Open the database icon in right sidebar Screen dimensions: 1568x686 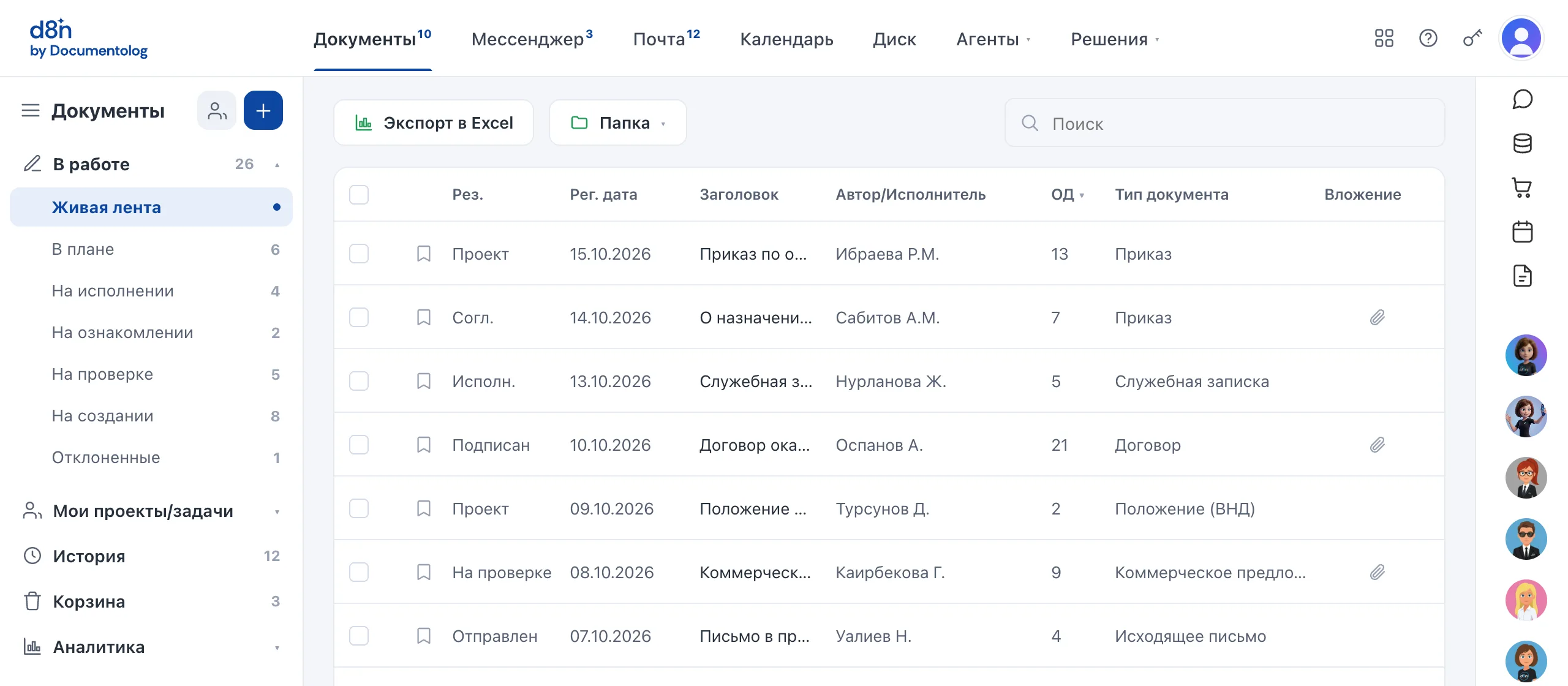click(1523, 143)
